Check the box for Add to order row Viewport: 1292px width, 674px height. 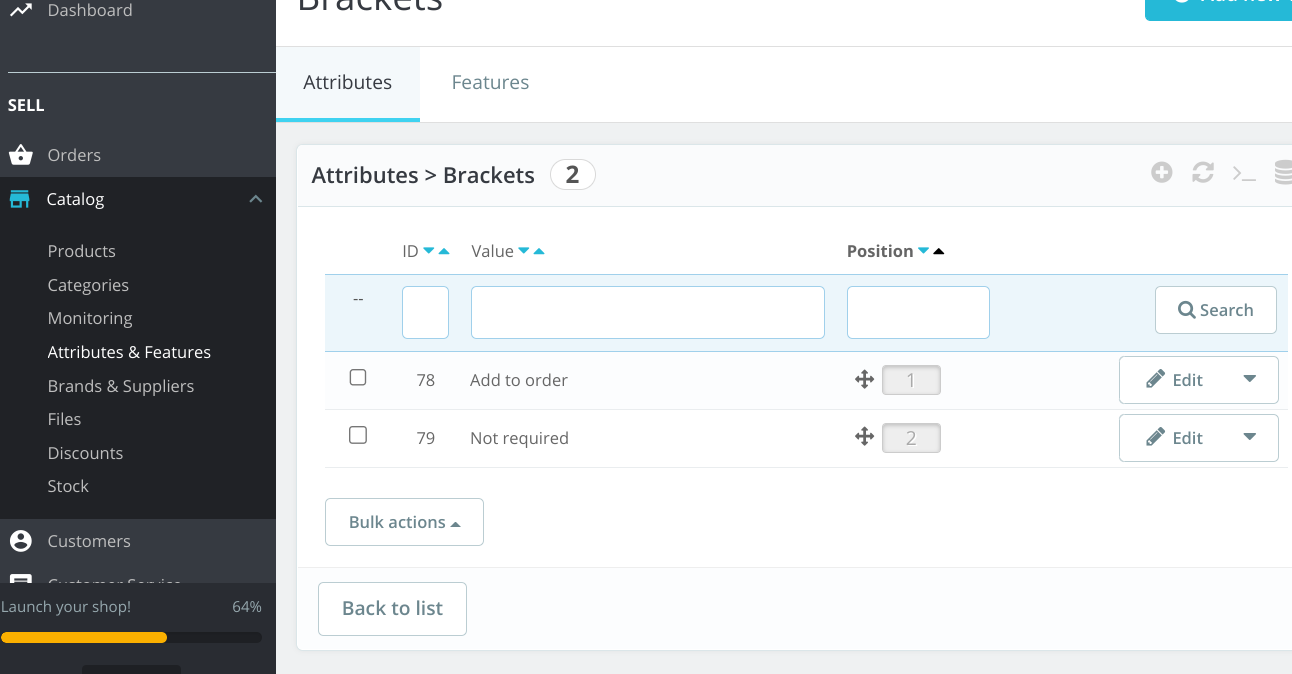[358, 378]
